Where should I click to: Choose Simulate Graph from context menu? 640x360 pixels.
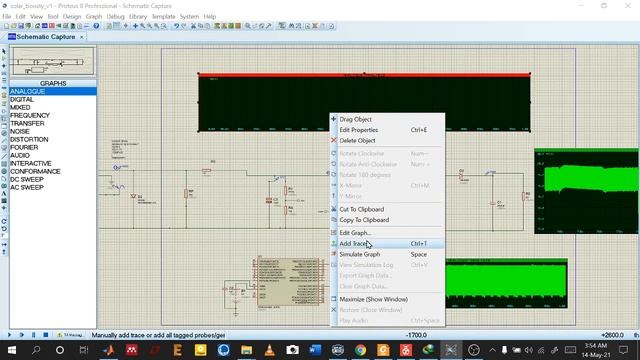387,254
